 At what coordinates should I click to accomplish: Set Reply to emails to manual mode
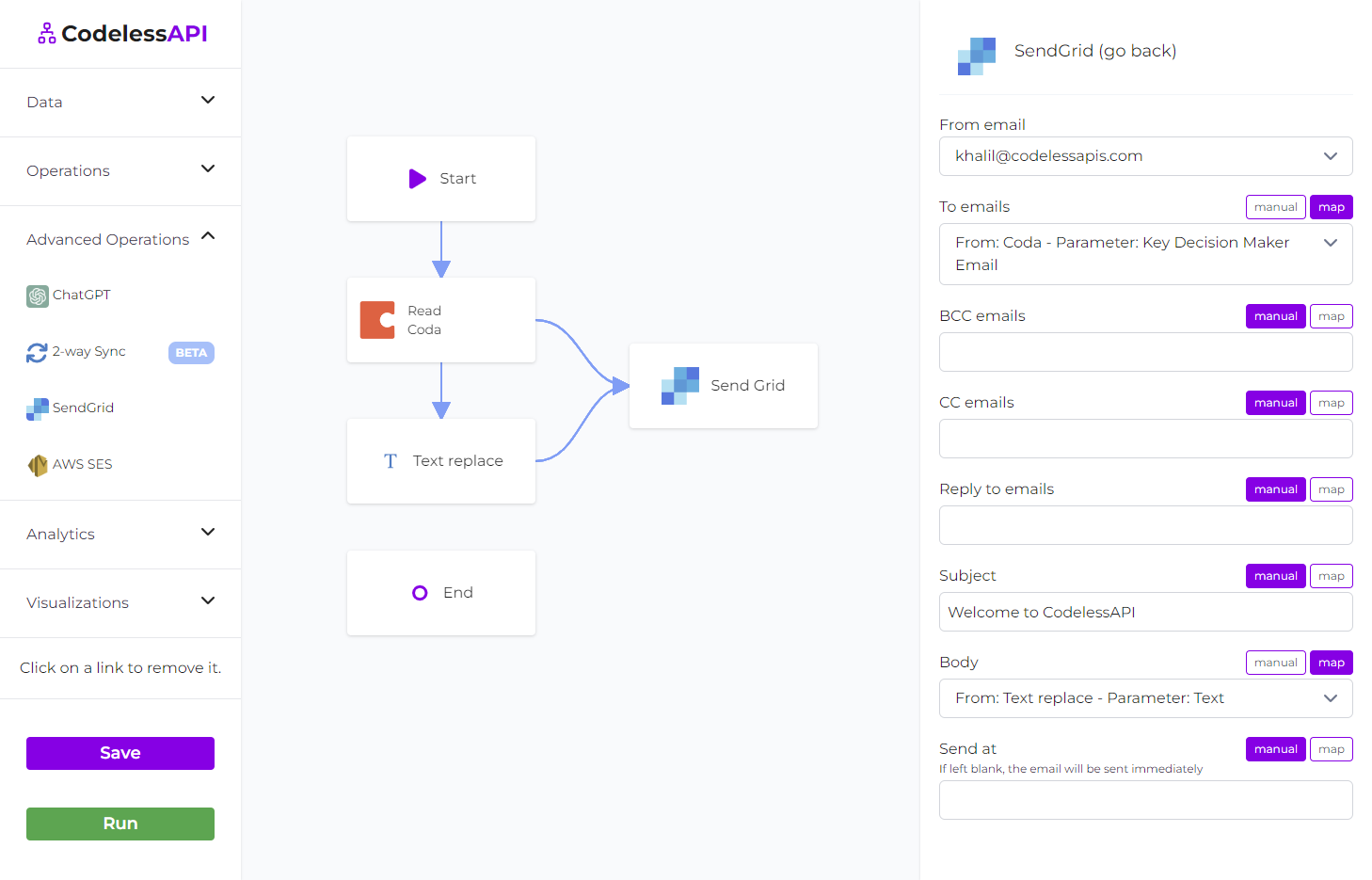click(1276, 489)
